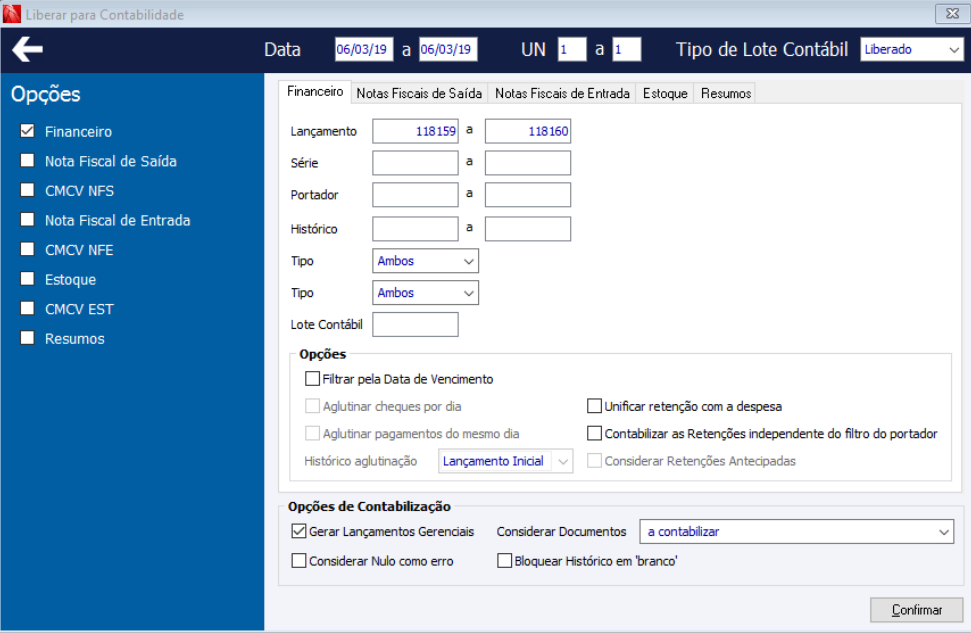
Task: Switch to the Financeiro tab
Action: pyautogui.click(x=315, y=92)
